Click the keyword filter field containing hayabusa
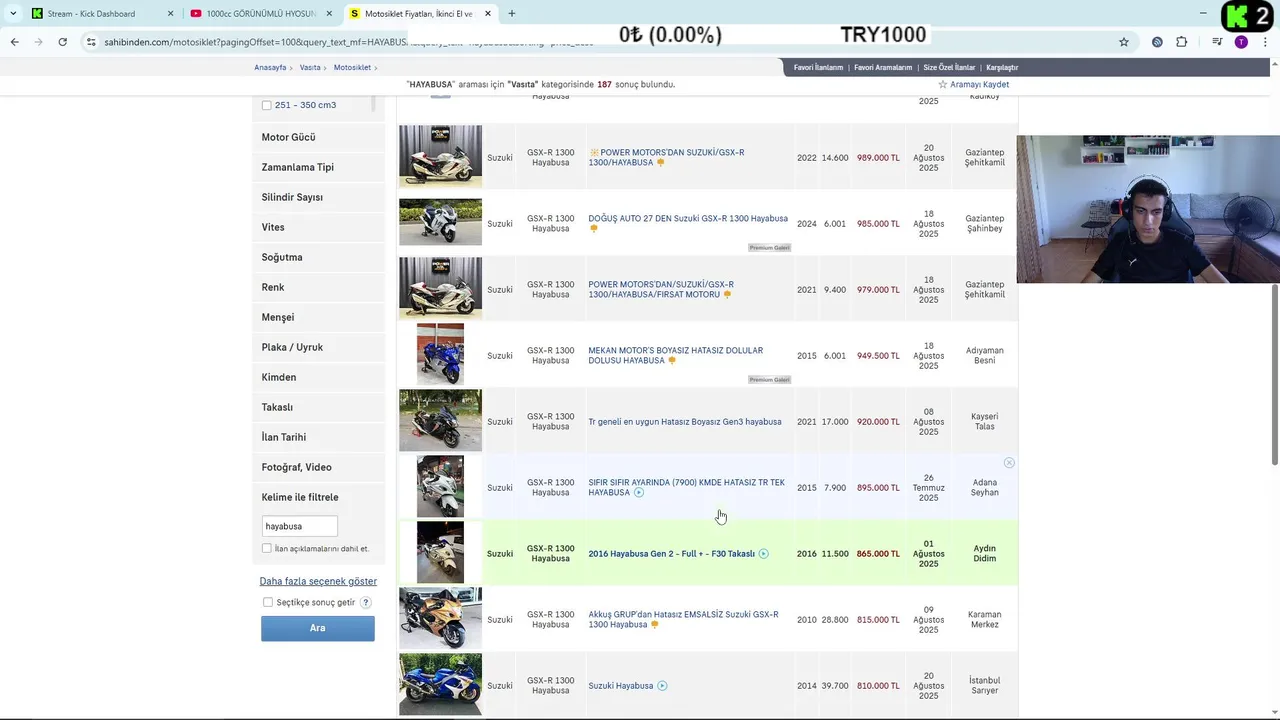This screenshot has height=720, width=1280. point(299,526)
